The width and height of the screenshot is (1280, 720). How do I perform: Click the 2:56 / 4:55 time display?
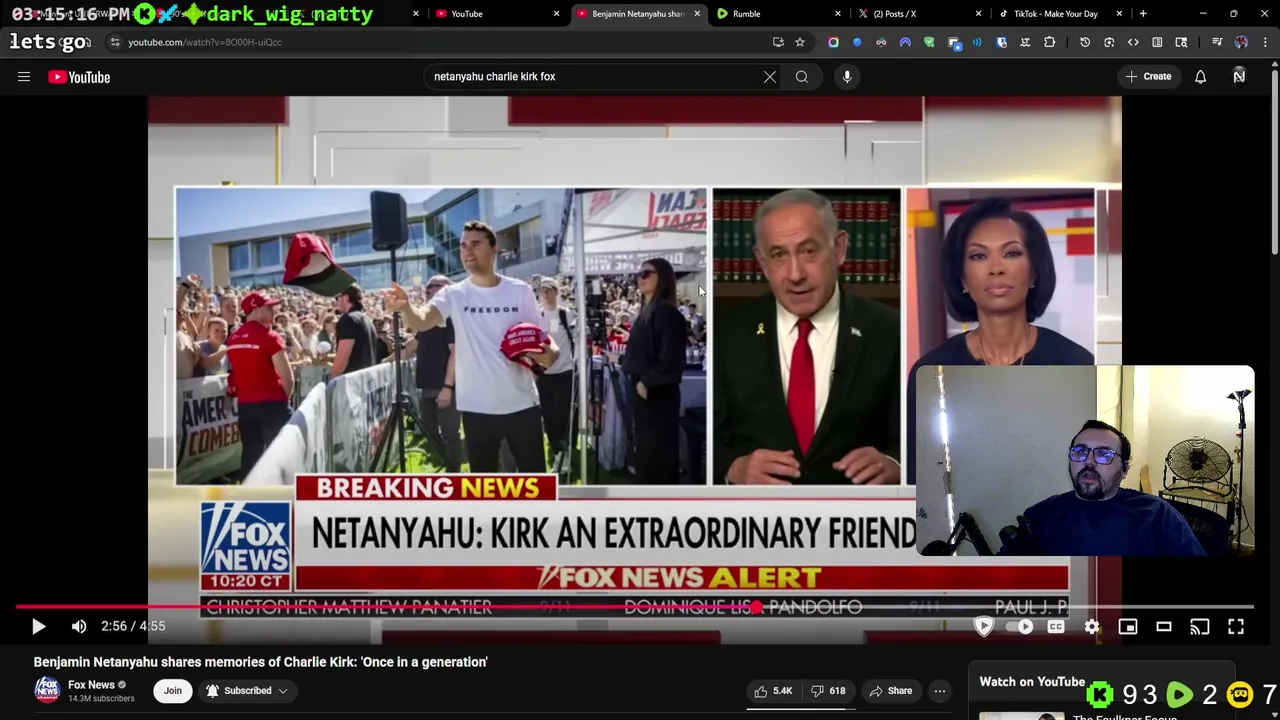click(133, 626)
